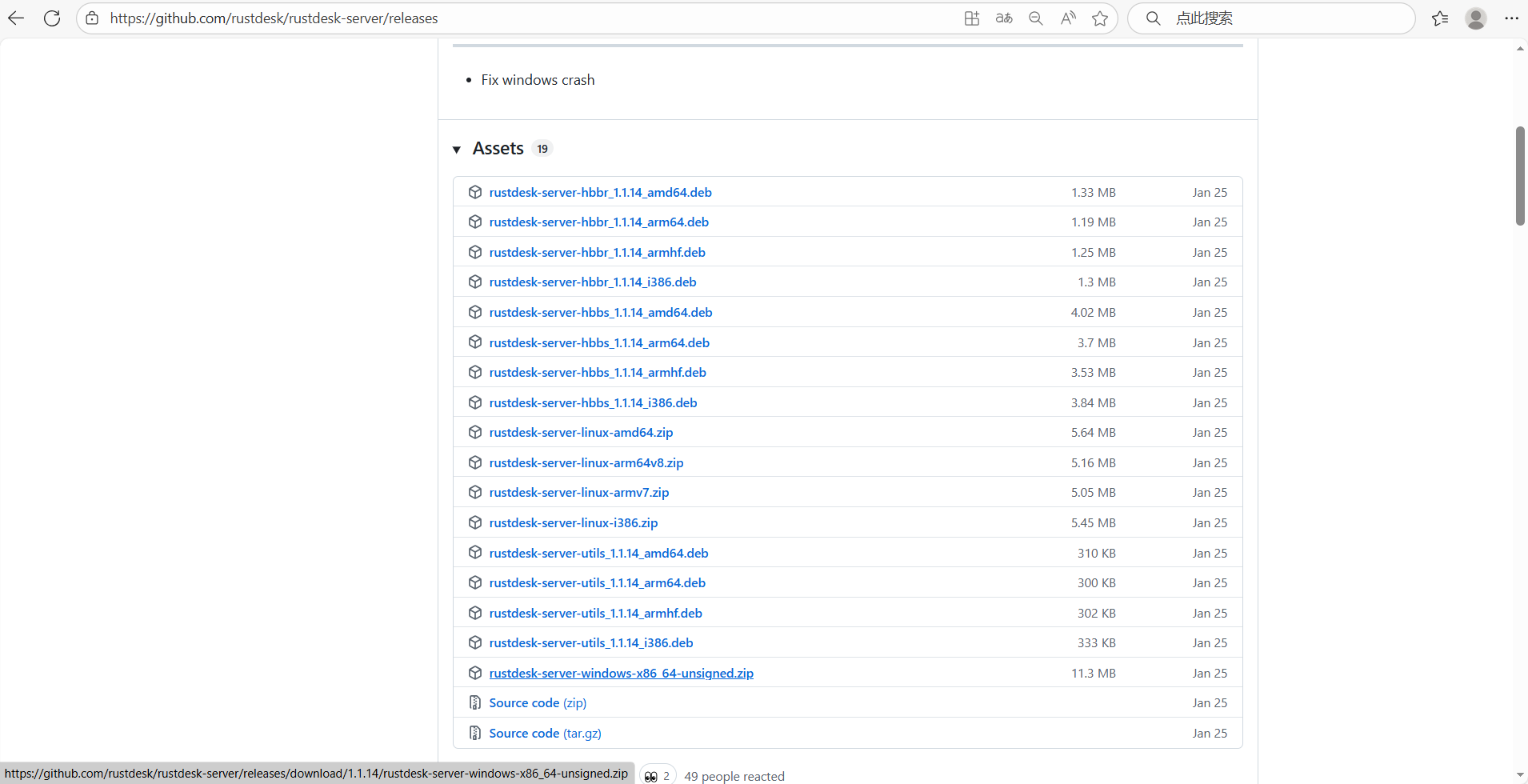Screen dimensions: 1528x784
Task: Click package icon beside utils i386.deb
Action: coord(475,642)
